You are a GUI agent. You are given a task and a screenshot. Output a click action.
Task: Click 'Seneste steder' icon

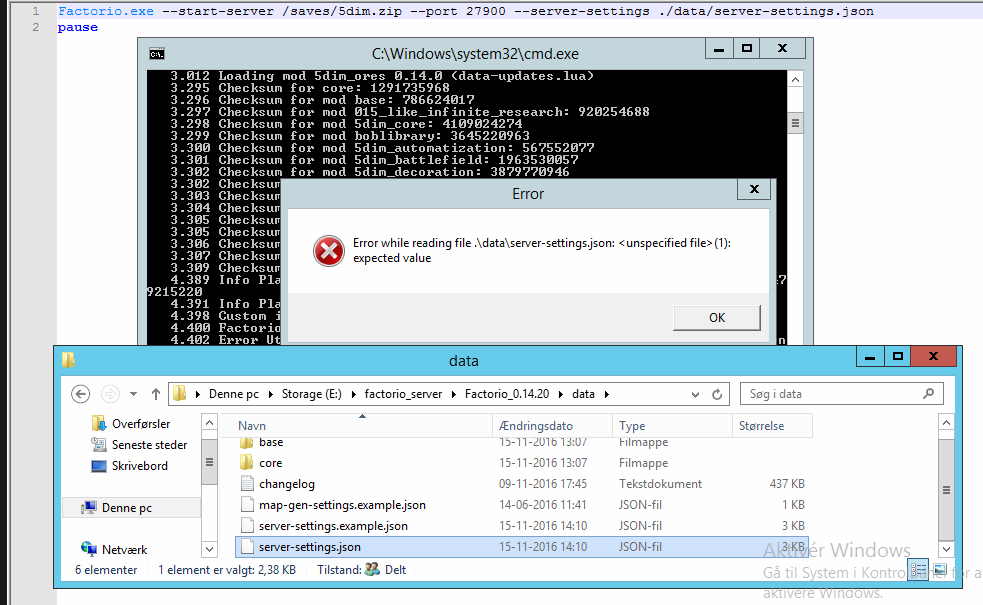pyautogui.click(x=98, y=445)
